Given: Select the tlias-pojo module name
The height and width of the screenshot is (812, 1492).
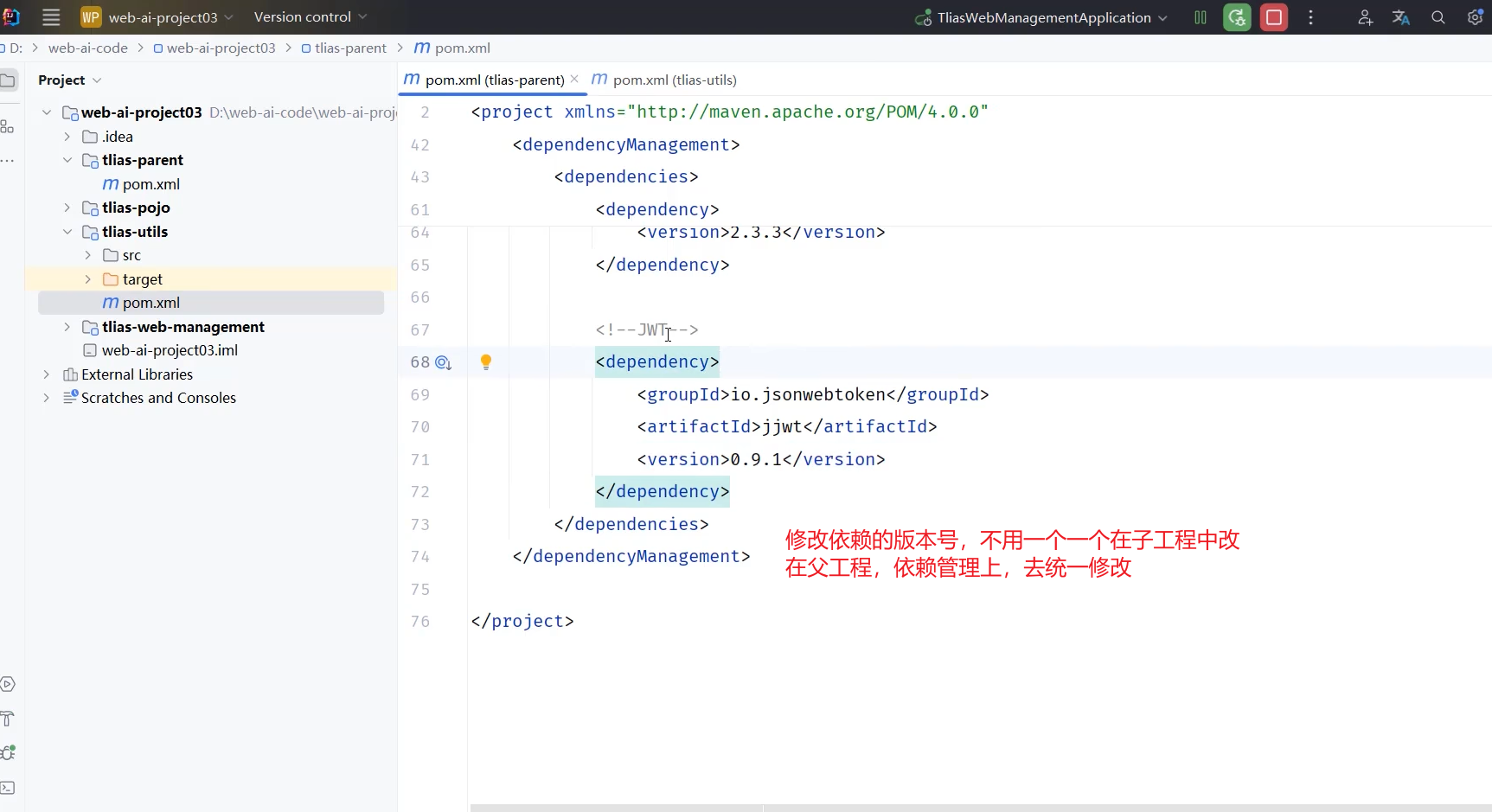Looking at the screenshot, I should [x=136, y=208].
